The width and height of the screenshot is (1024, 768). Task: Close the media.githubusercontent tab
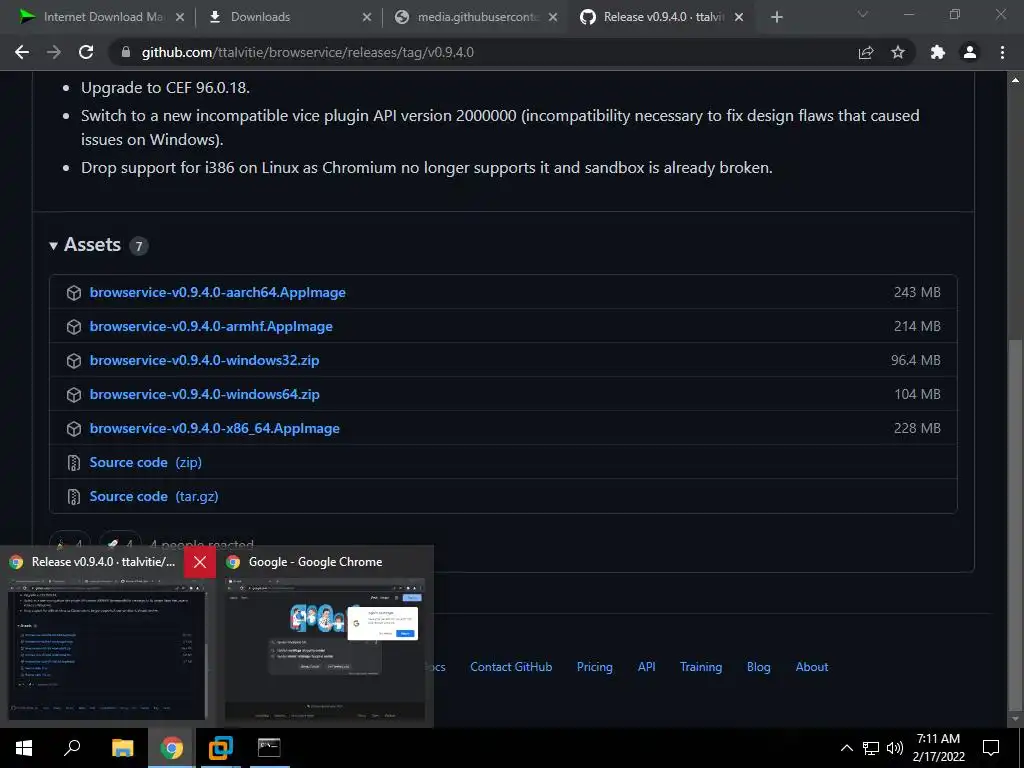553,17
